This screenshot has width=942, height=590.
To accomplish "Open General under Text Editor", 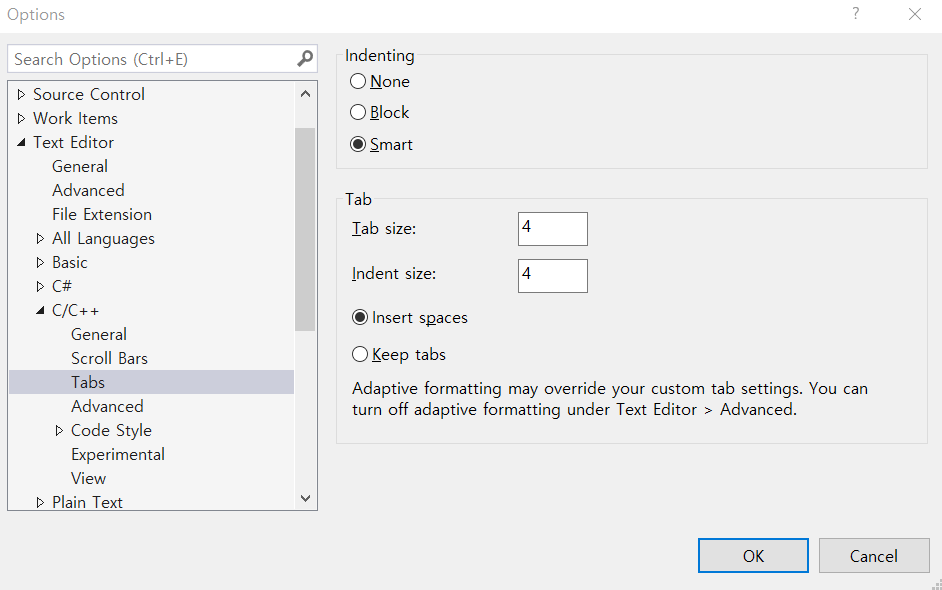I will [x=80, y=166].
